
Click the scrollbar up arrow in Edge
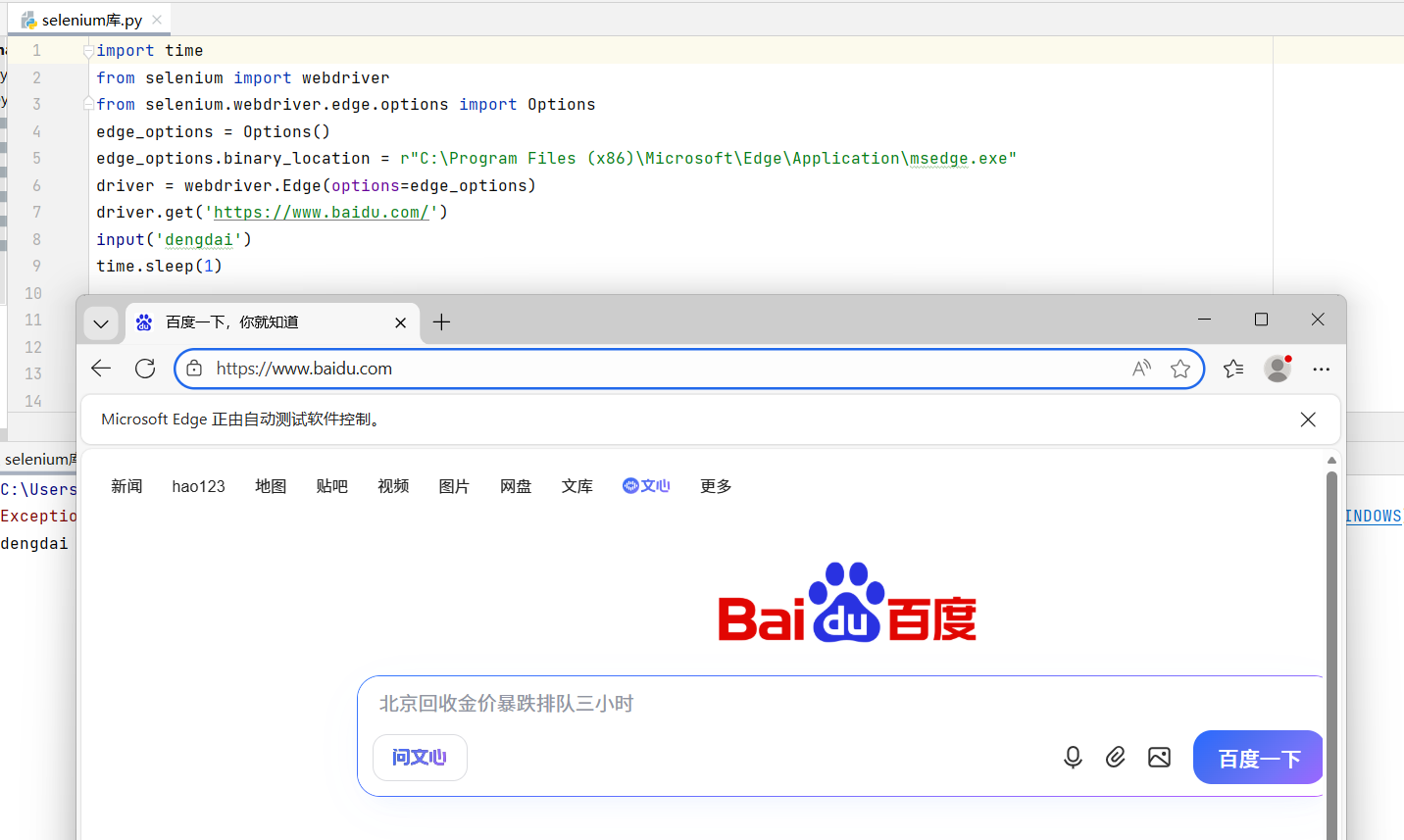click(1331, 460)
